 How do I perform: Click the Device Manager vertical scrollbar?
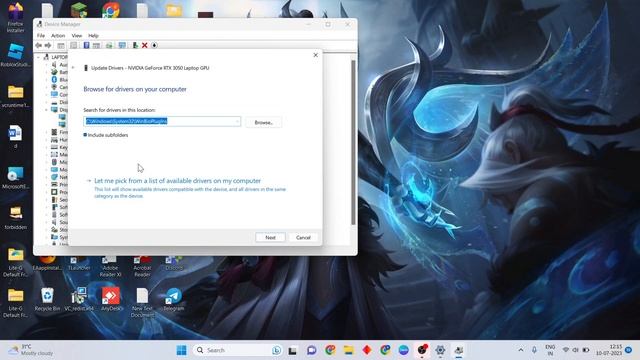[353, 142]
